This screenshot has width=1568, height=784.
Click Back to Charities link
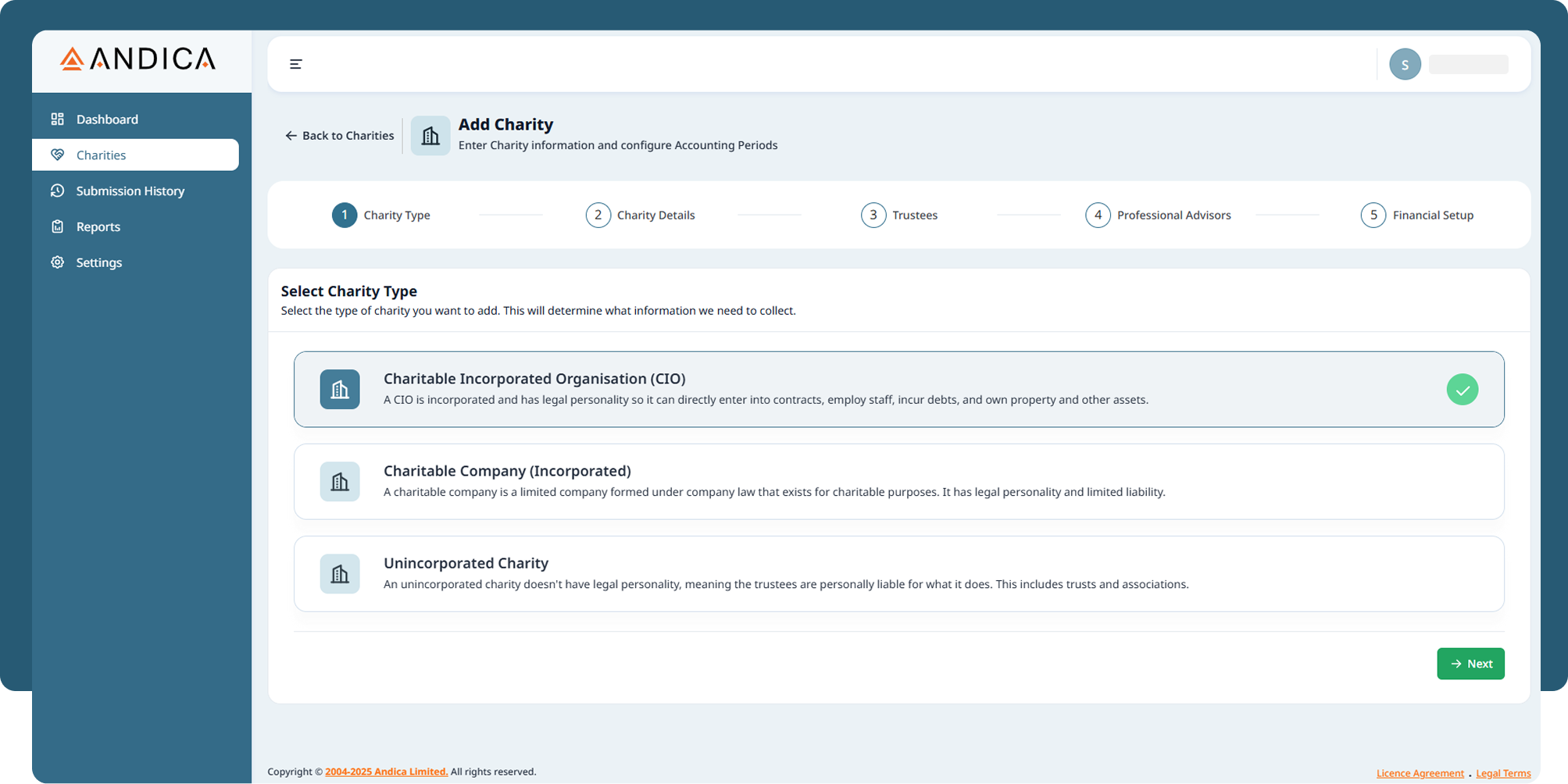tap(340, 136)
